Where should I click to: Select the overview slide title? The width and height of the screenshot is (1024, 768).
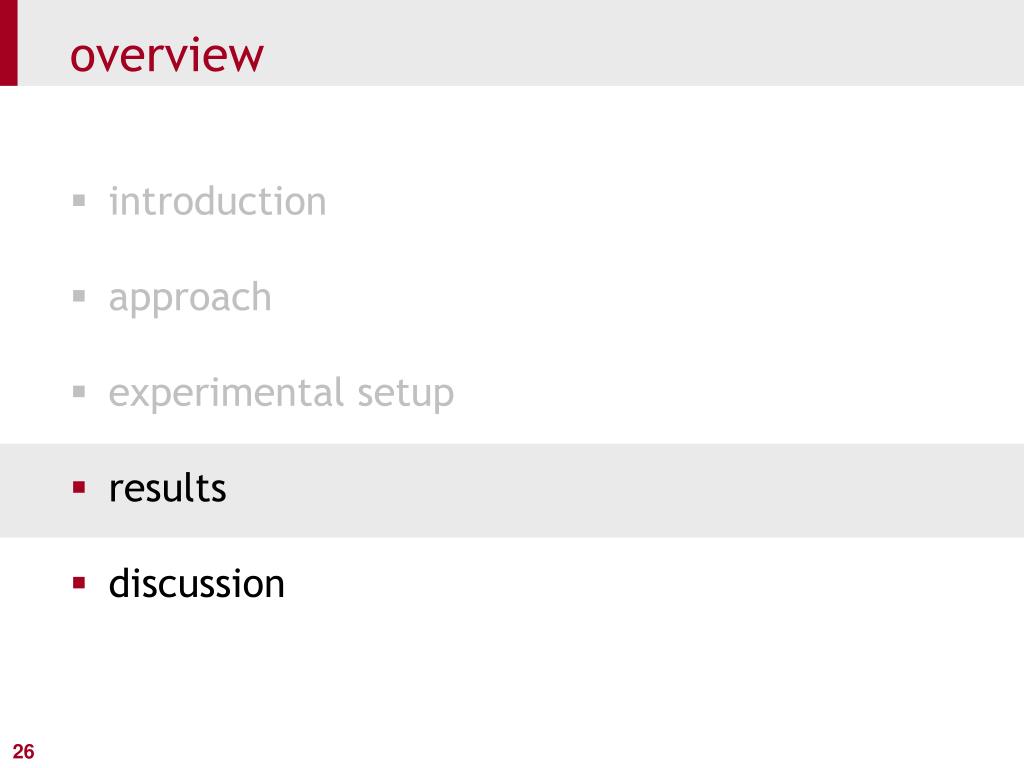[167, 55]
